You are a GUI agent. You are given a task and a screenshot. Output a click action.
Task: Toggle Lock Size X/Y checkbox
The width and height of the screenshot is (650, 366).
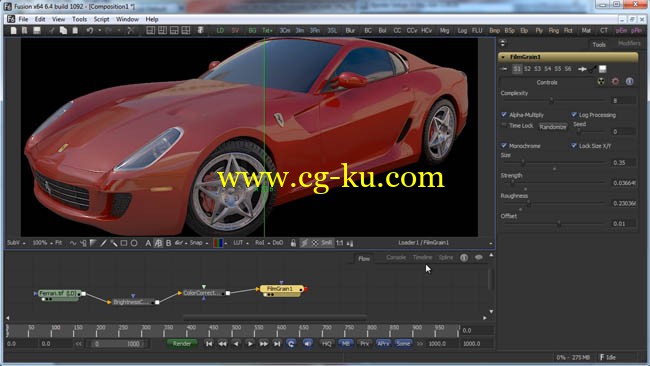(574, 145)
